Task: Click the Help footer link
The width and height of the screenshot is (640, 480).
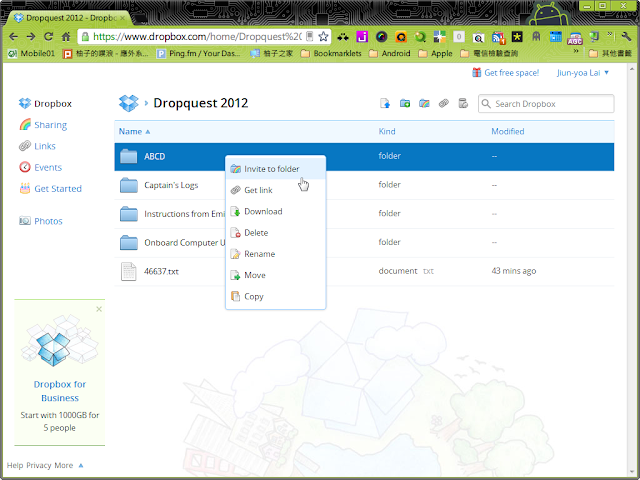Action: click(15, 465)
